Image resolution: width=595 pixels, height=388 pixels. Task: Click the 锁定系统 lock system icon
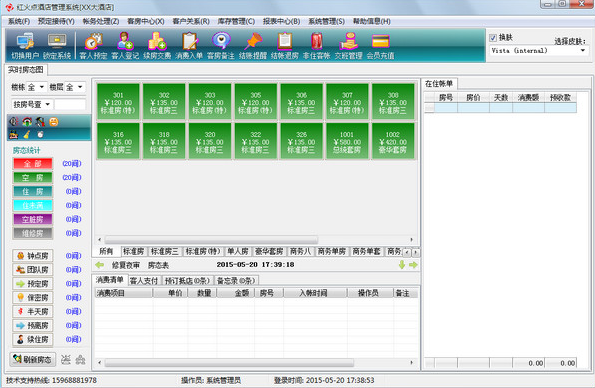[x=57, y=46]
